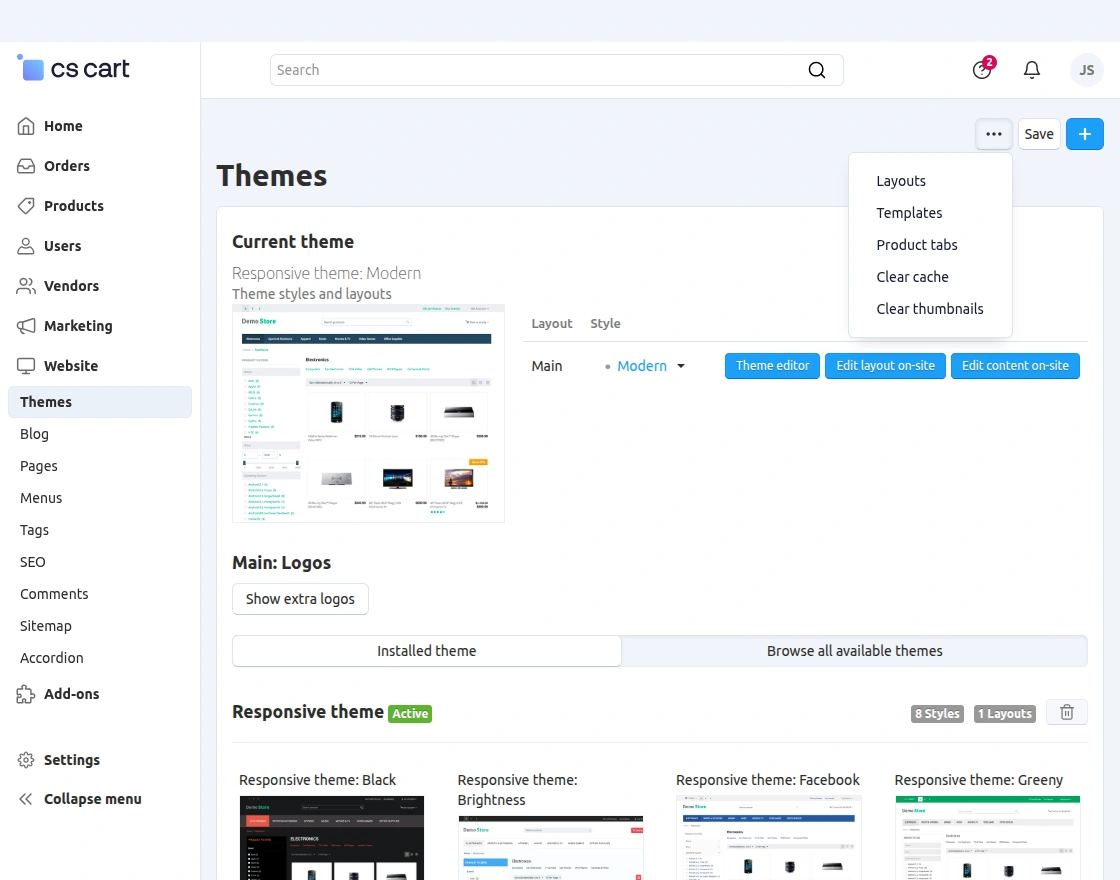Click the Marketing megaphone icon in sidebar
The width and height of the screenshot is (1120, 880).
[26, 326]
